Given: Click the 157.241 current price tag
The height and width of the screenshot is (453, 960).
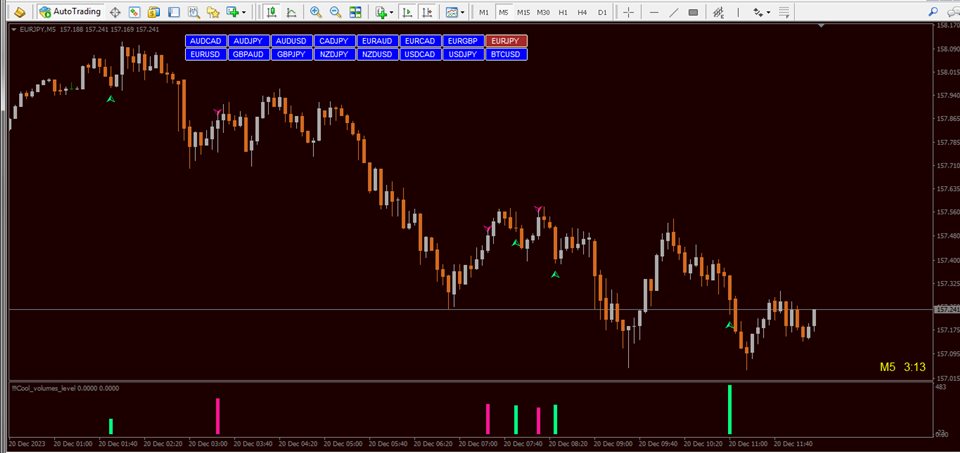Looking at the screenshot, I should tap(947, 310).
